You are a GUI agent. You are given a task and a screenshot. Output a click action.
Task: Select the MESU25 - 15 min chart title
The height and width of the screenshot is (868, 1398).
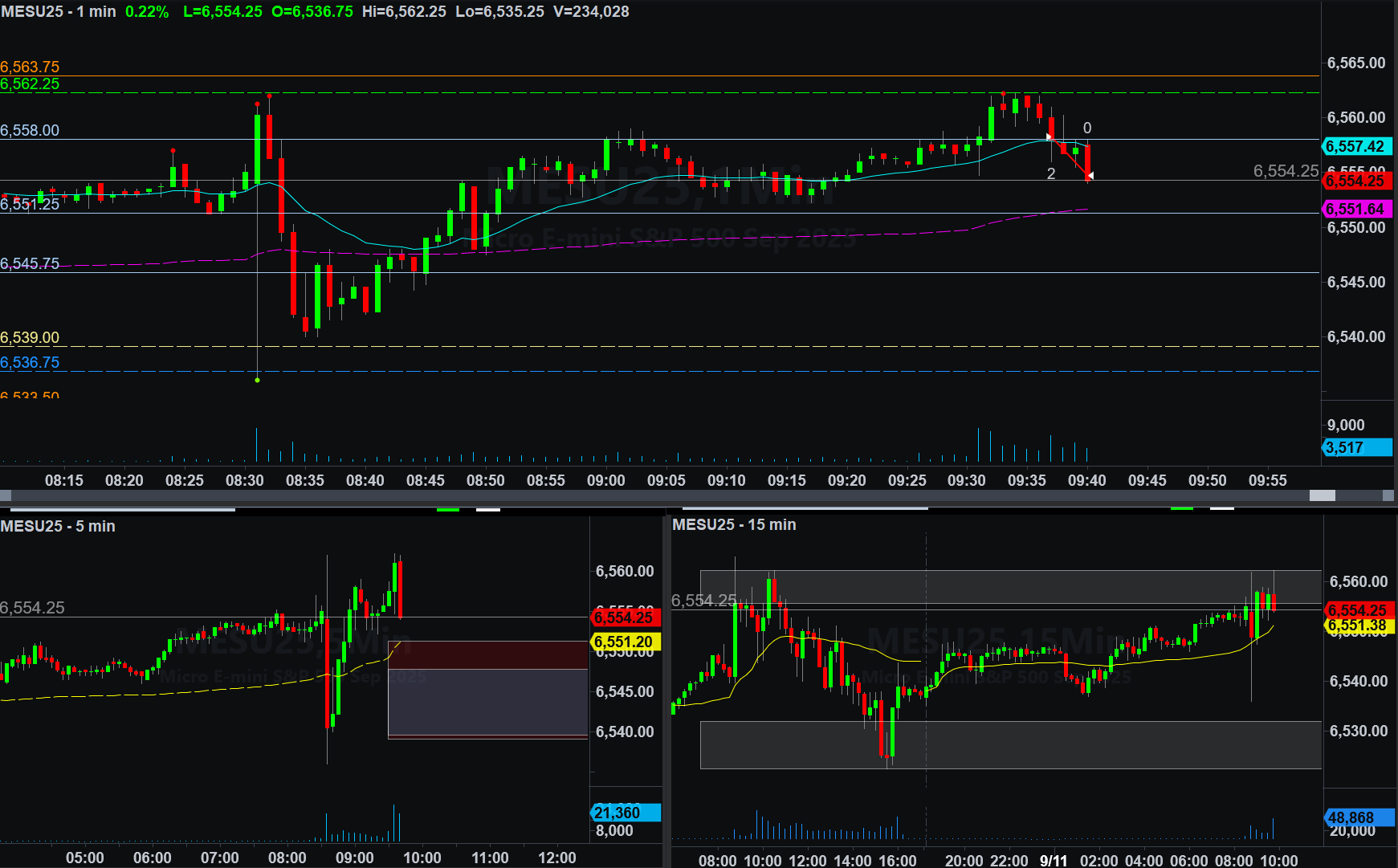(x=734, y=524)
